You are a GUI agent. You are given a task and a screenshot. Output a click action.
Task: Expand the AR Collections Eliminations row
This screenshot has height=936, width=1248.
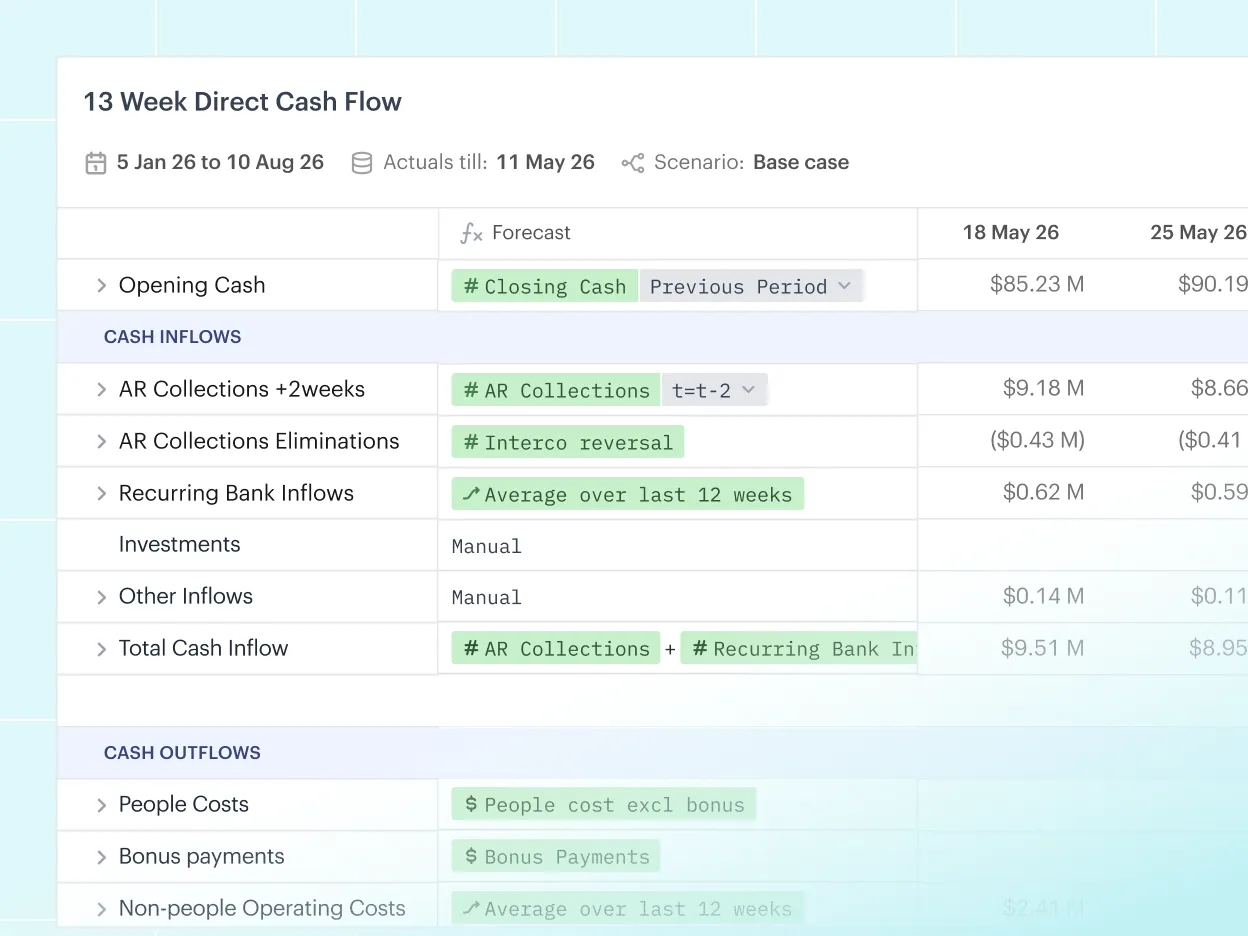[x=101, y=442]
